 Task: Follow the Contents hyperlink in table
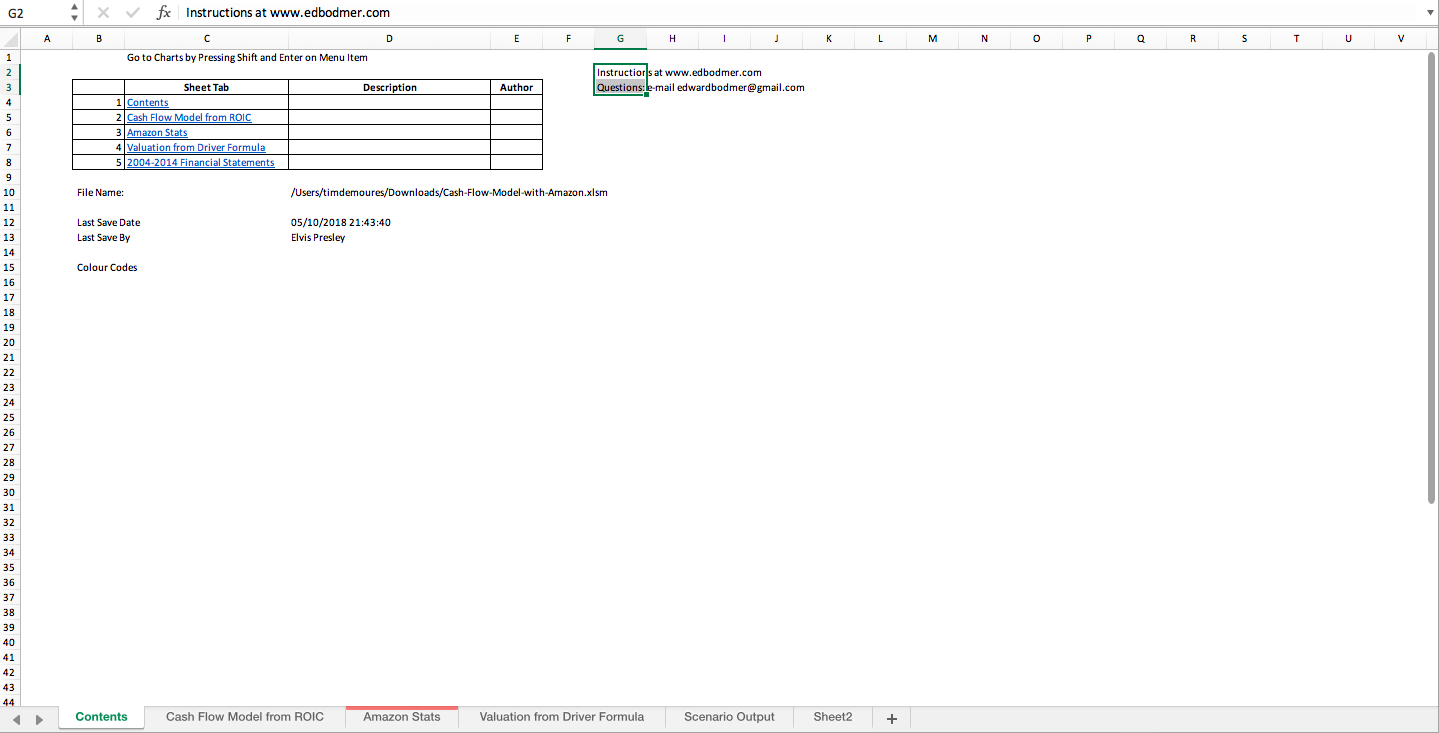click(147, 103)
